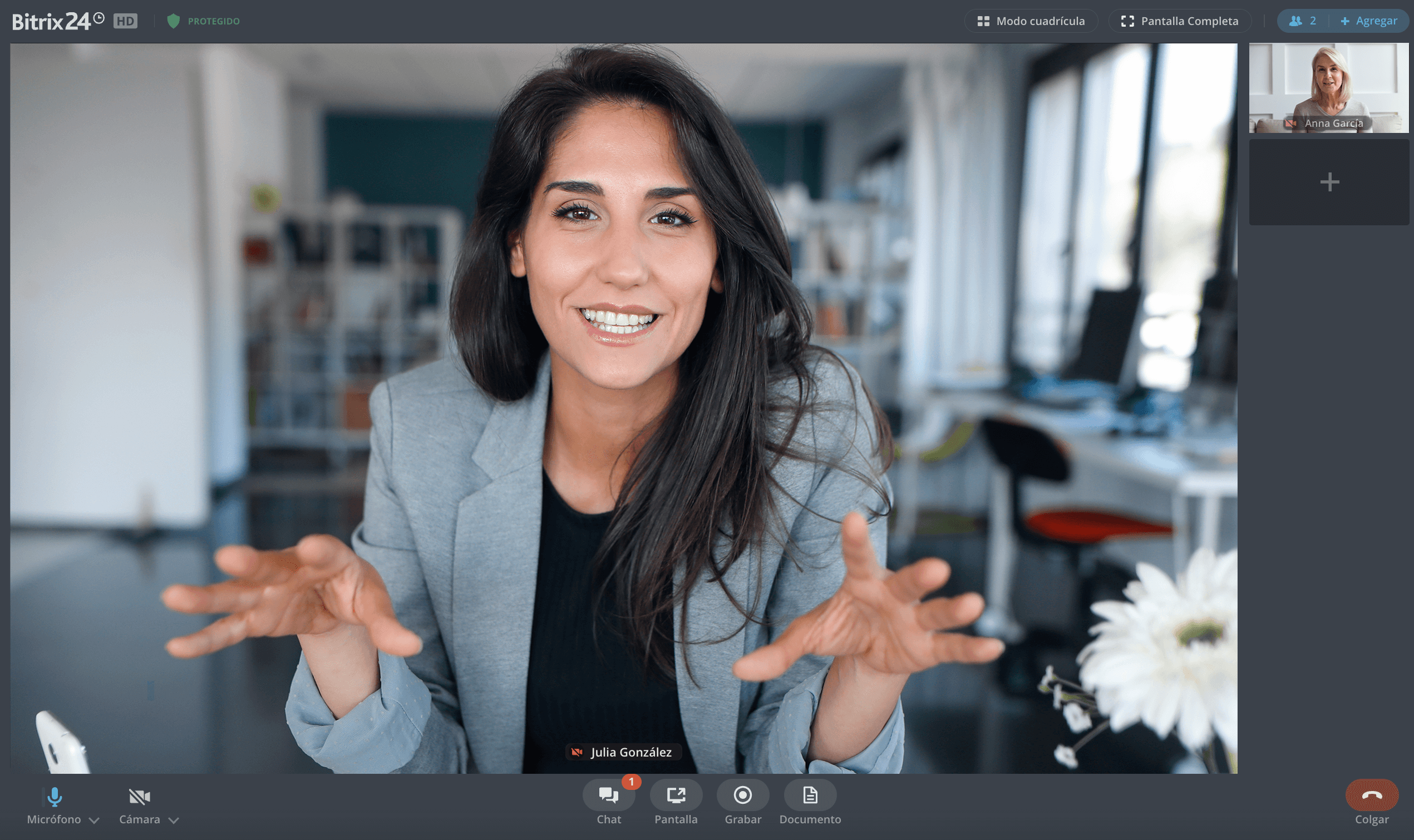Click the green Protegido shield icon
This screenshot has width=1414, height=840.
[173, 22]
